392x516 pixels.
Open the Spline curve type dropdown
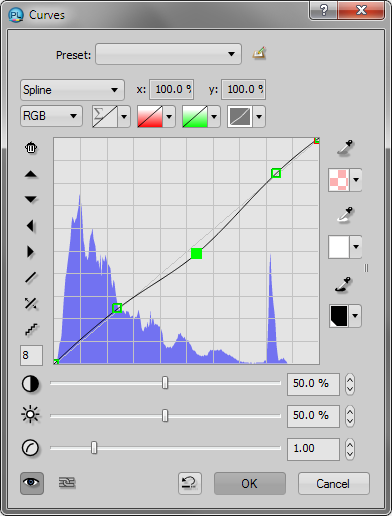tap(72, 90)
